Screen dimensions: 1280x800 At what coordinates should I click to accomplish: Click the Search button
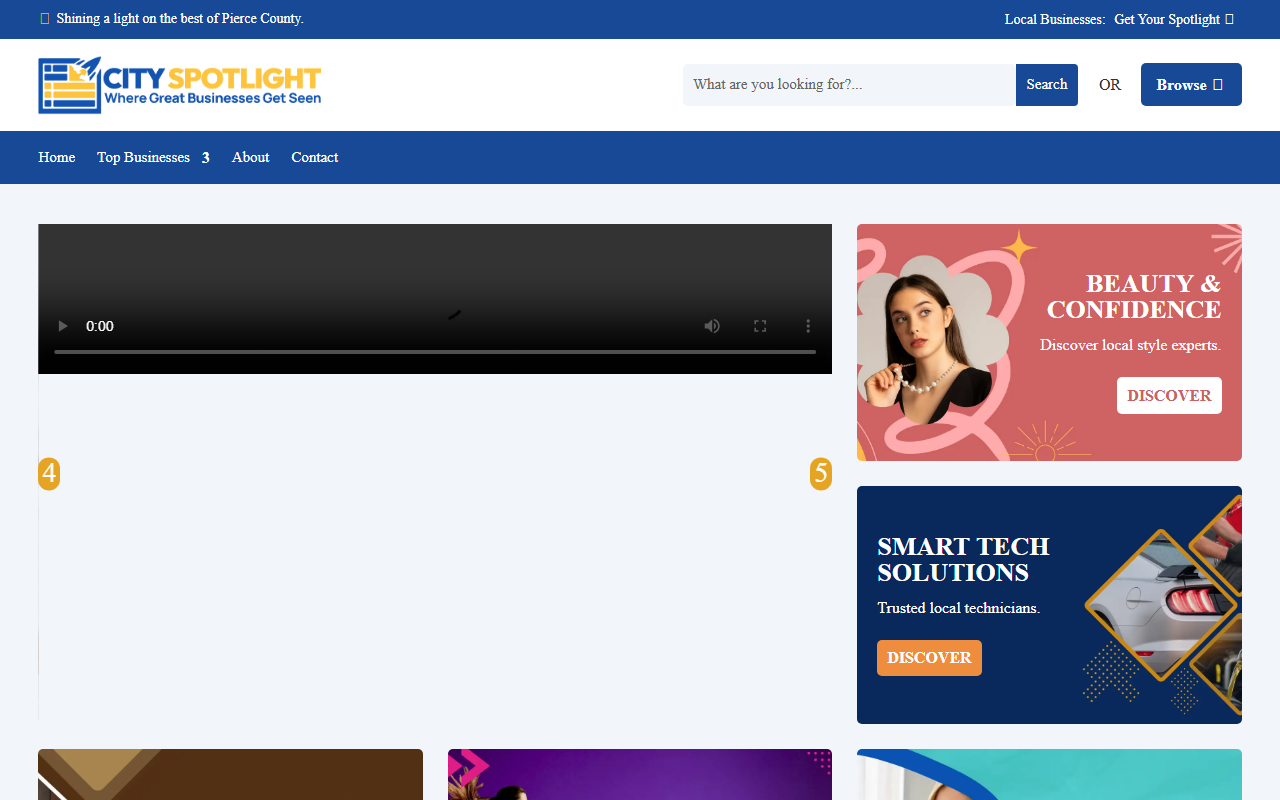pyautogui.click(x=1047, y=85)
